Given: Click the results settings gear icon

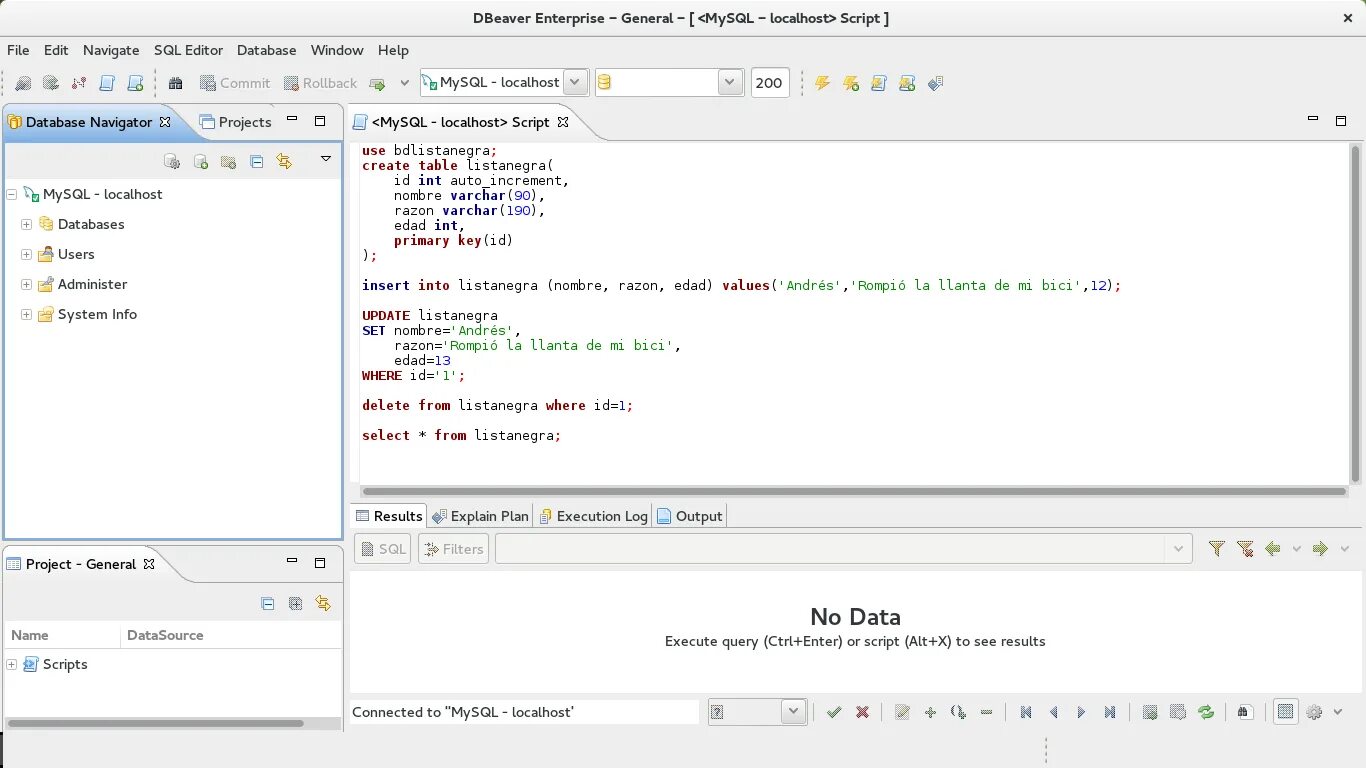Looking at the screenshot, I should [1315, 712].
